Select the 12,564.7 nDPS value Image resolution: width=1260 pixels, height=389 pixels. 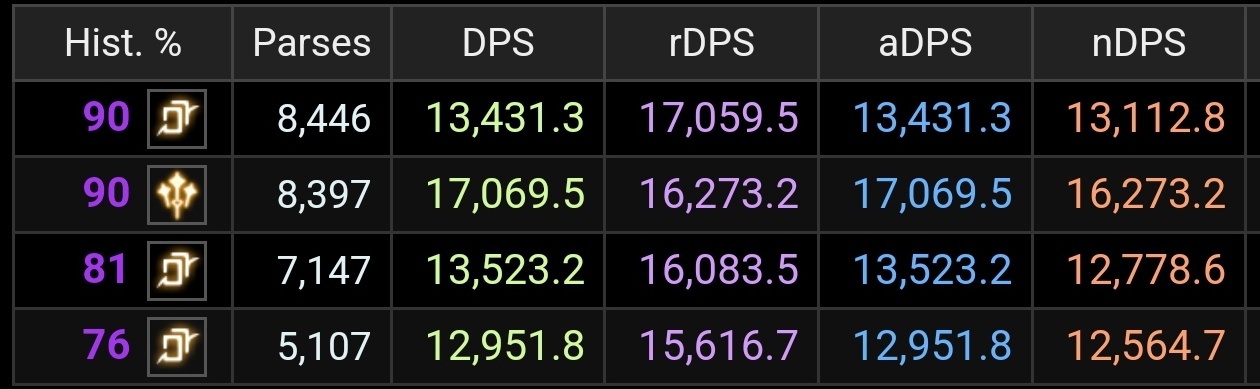1146,346
